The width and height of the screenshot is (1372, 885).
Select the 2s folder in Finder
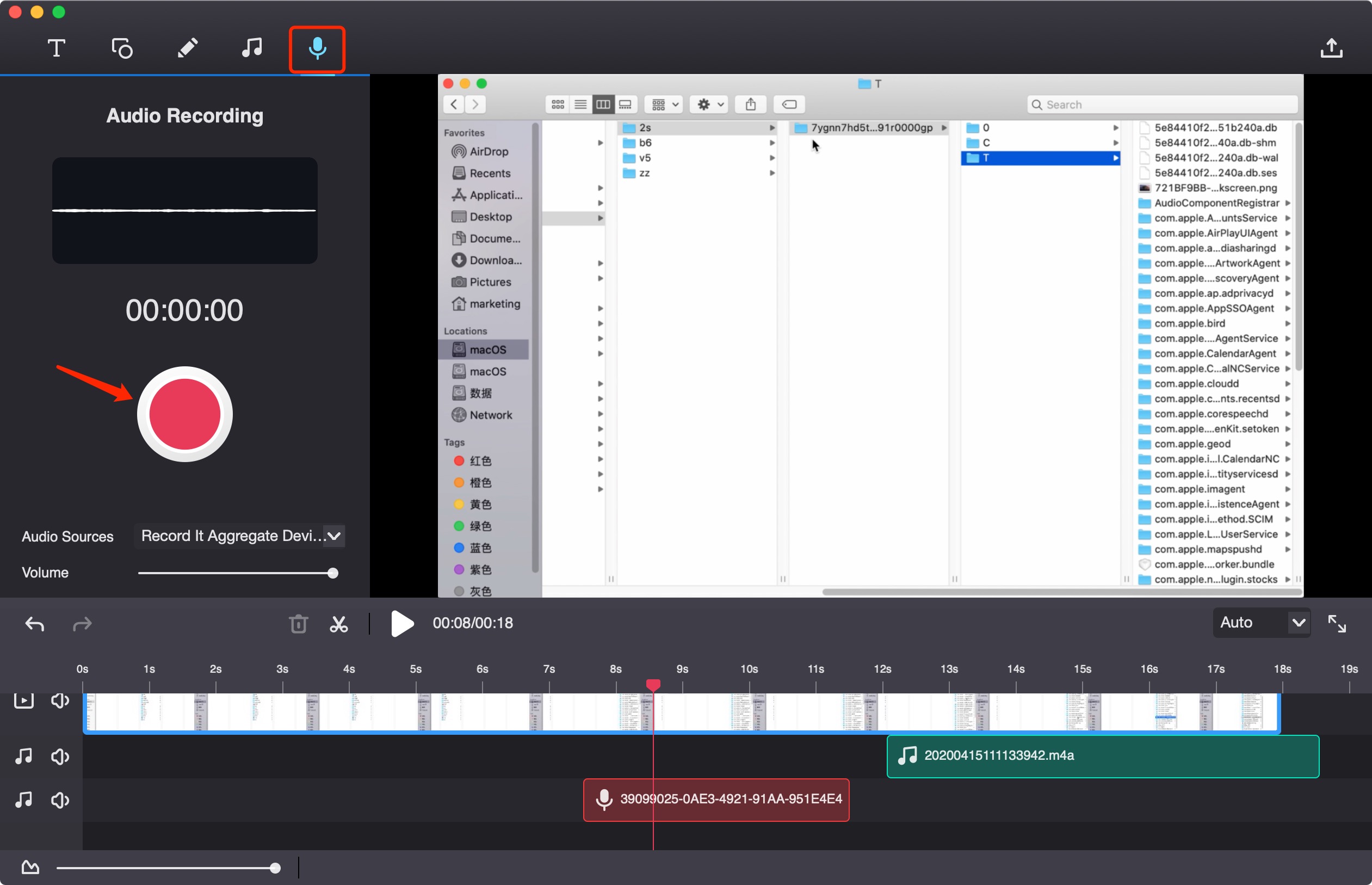click(x=697, y=127)
